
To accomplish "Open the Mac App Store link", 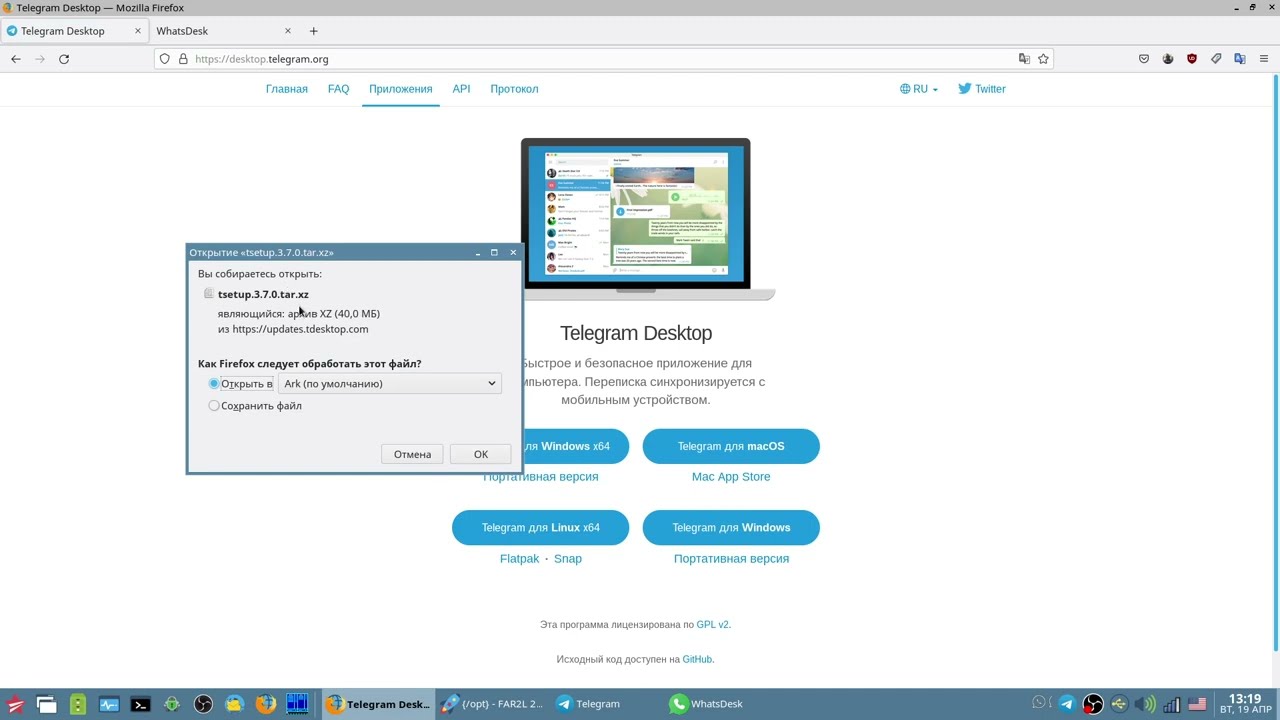I will (x=731, y=477).
